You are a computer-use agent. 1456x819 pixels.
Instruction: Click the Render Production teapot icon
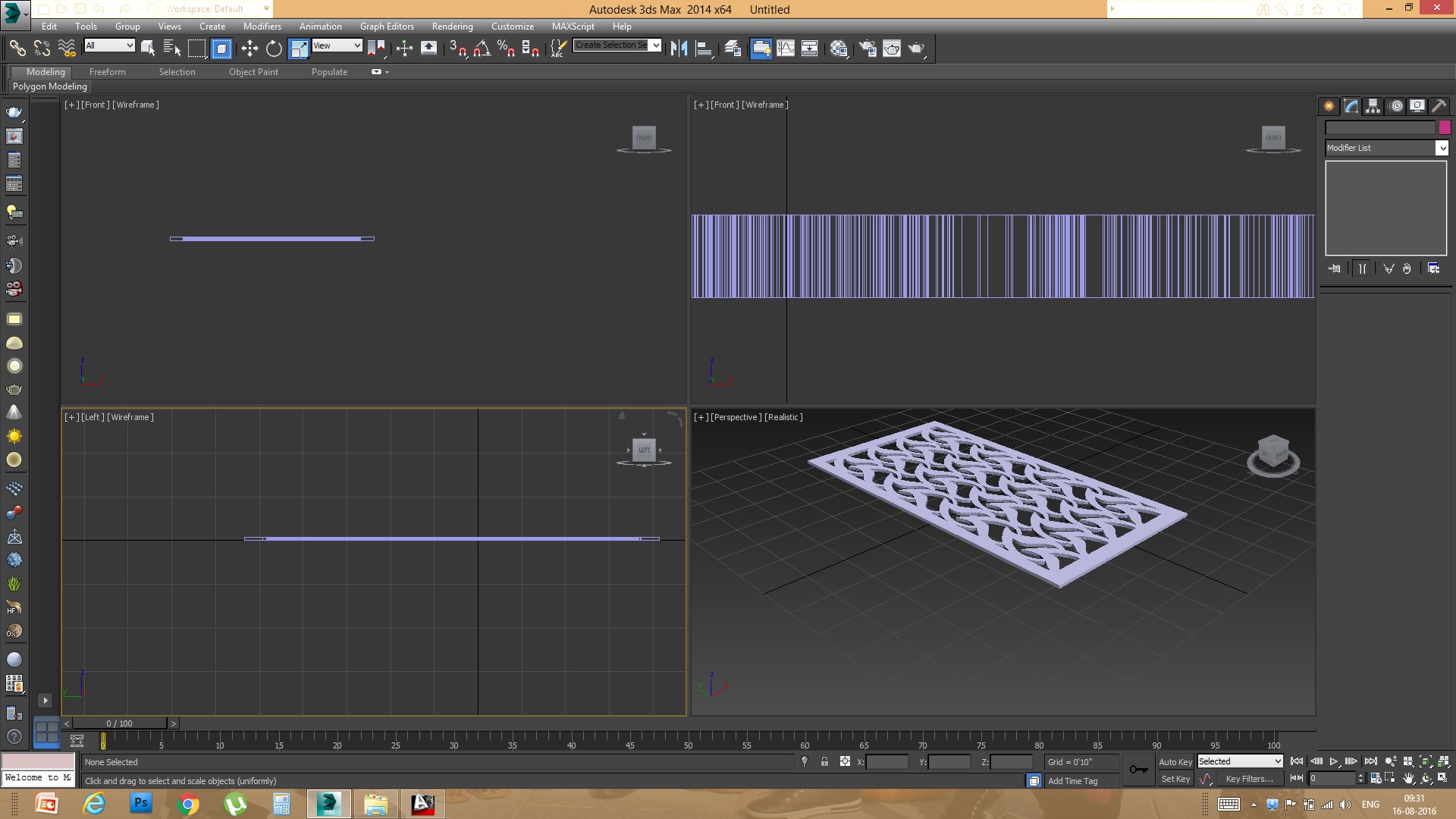tap(917, 49)
